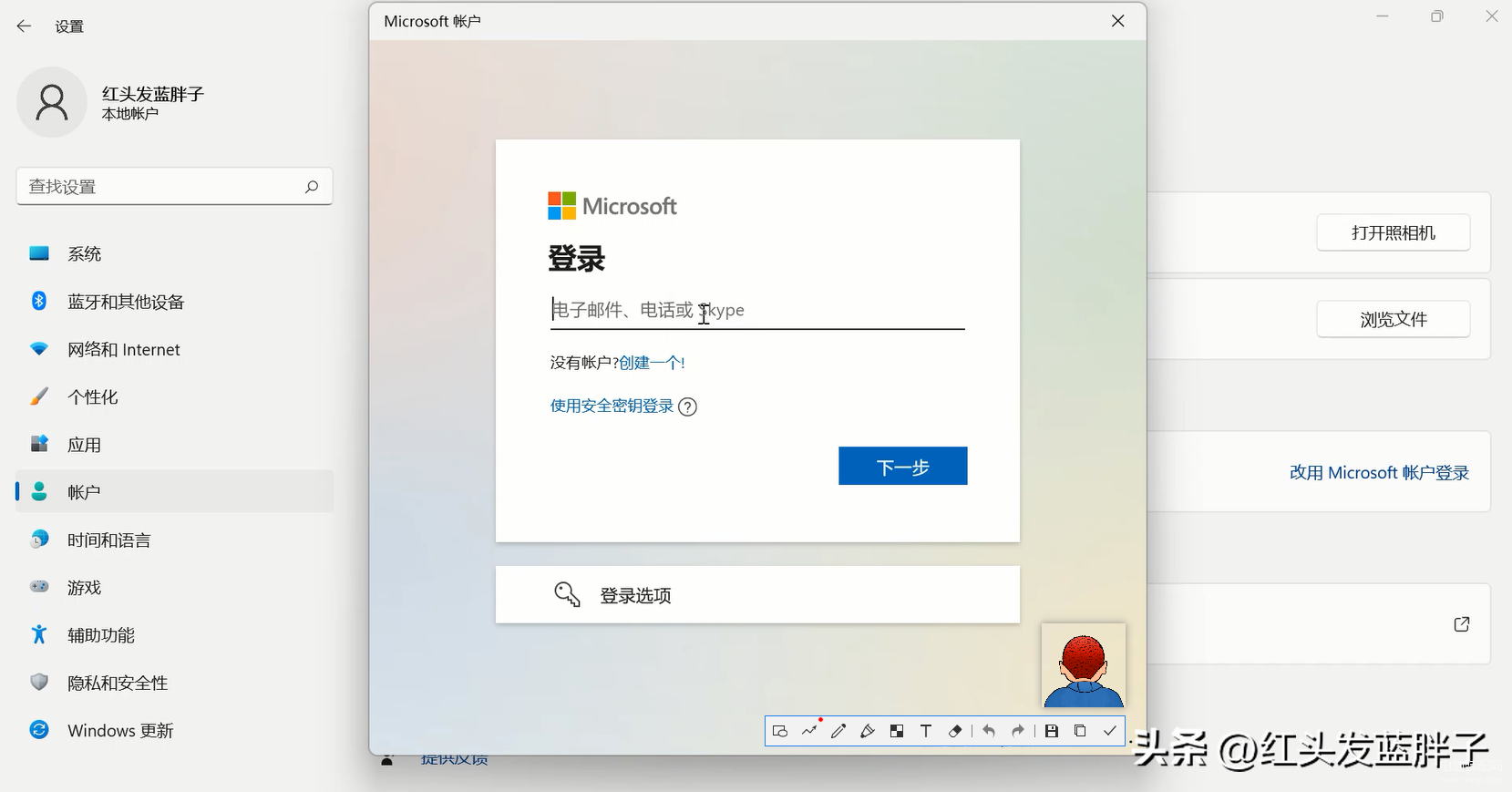
Task: Select the eraser tool
Action: click(955, 731)
